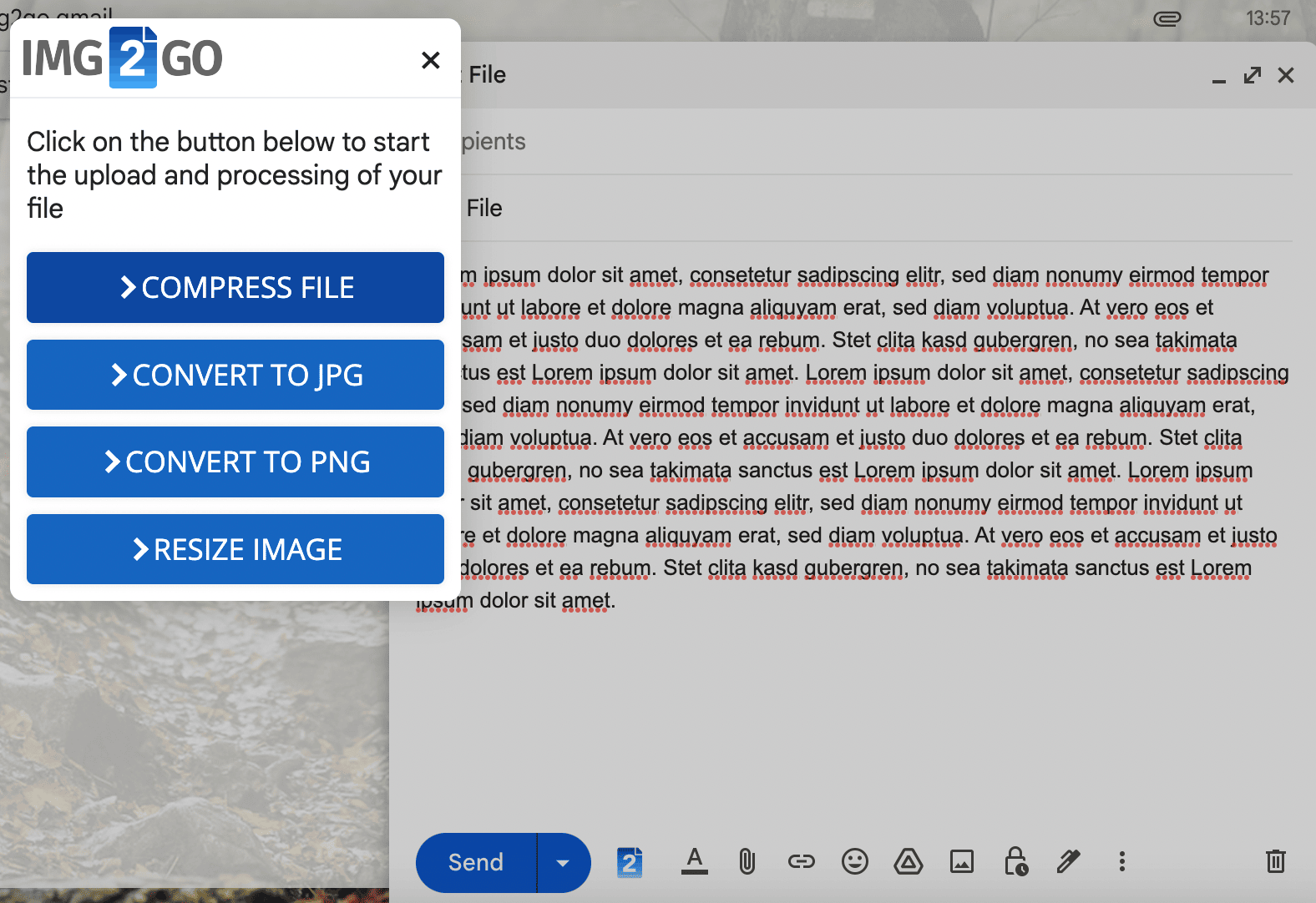
Task: Expand compose window to full screen
Action: (1253, 75)
